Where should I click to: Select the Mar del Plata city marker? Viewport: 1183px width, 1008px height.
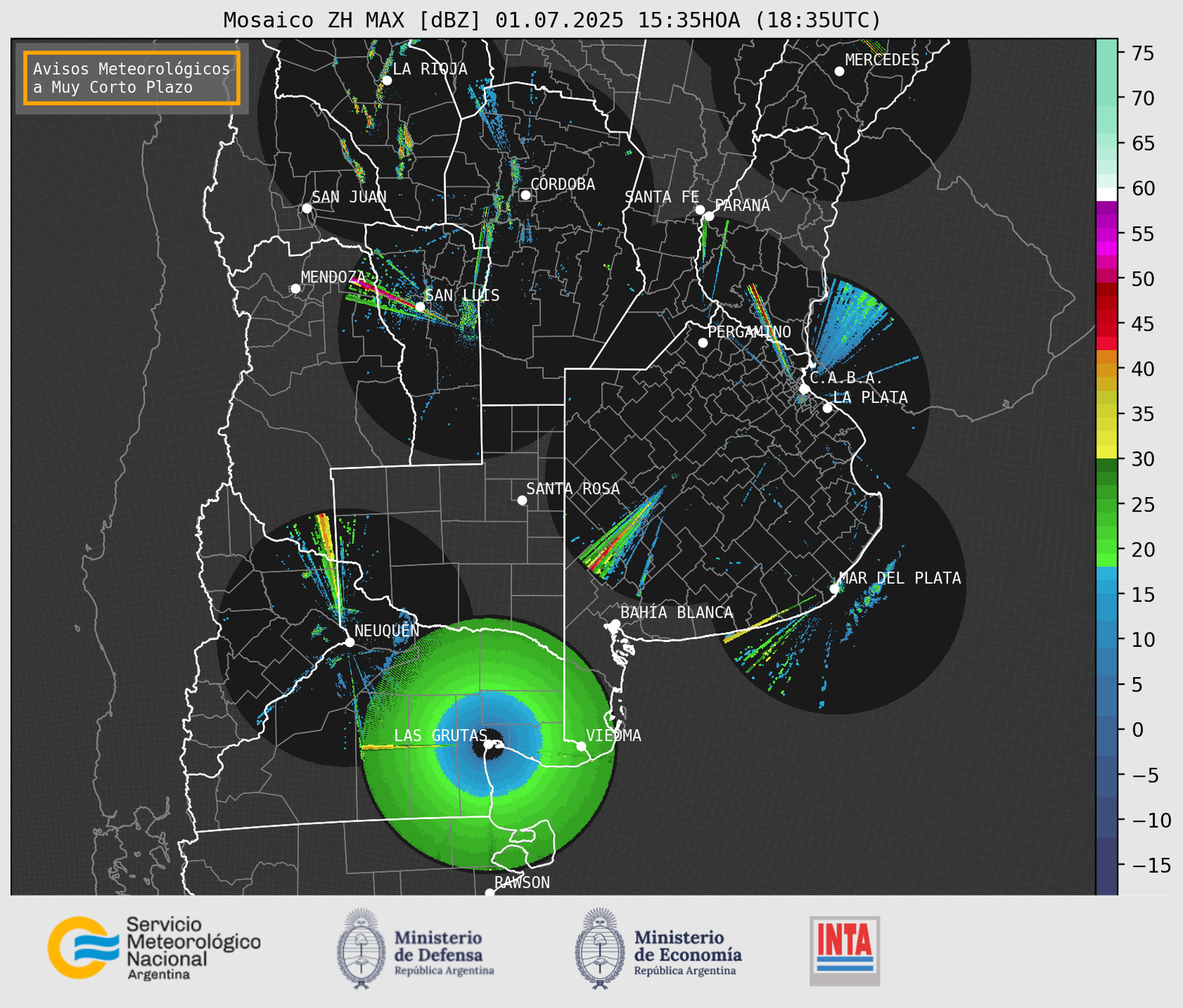pyautogui.click(x=834, y=589)
